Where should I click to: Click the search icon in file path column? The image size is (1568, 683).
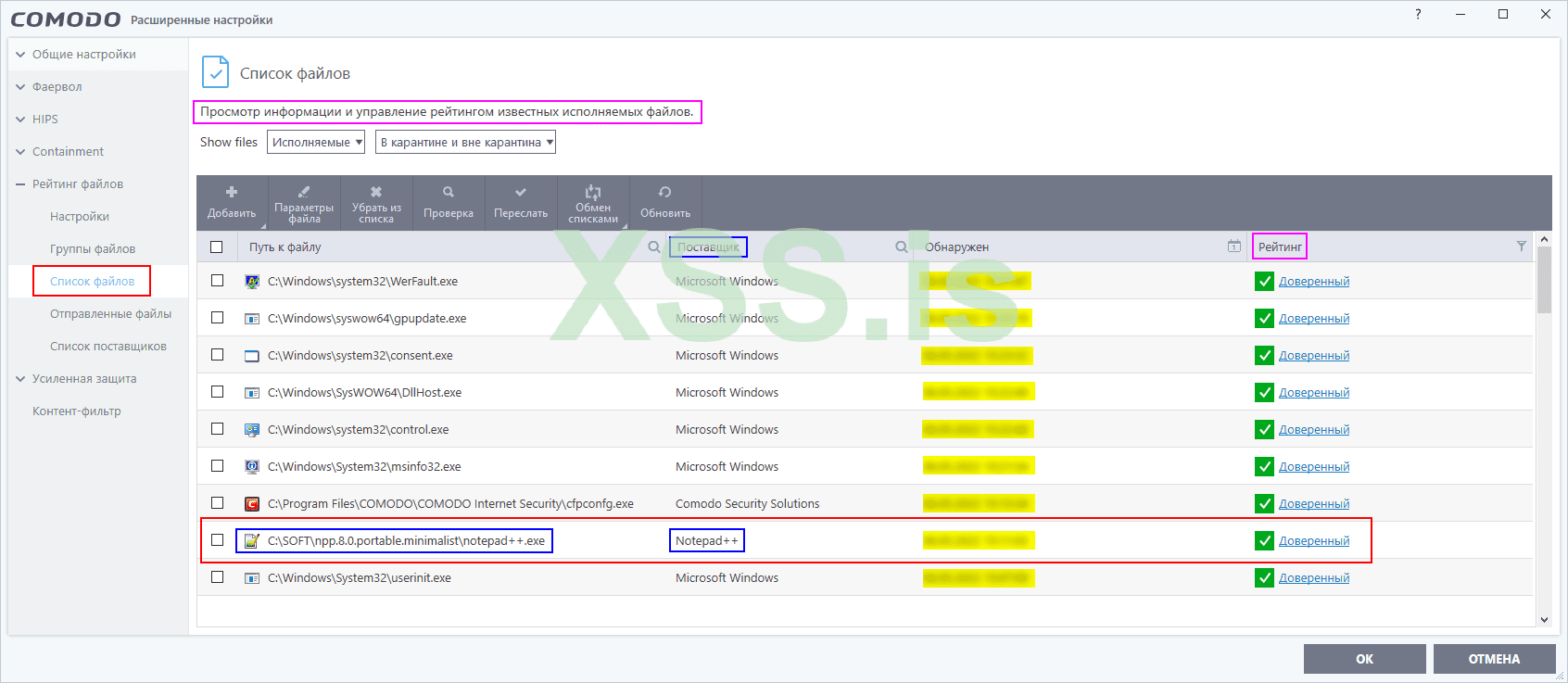[654, 247]
